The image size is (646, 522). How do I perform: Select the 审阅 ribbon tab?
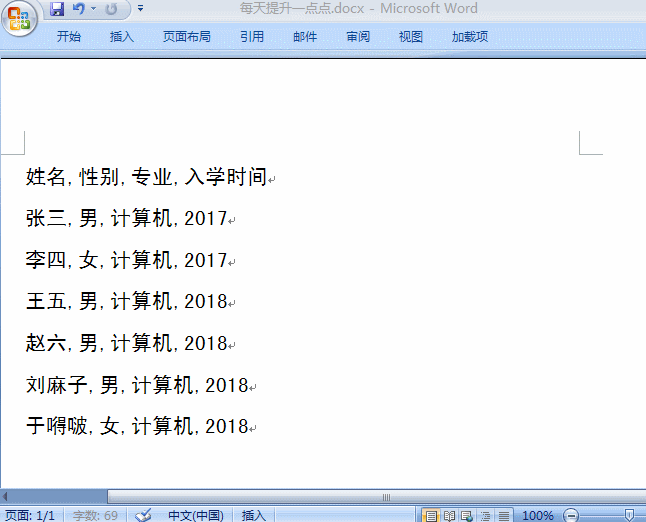coord(358,37)
